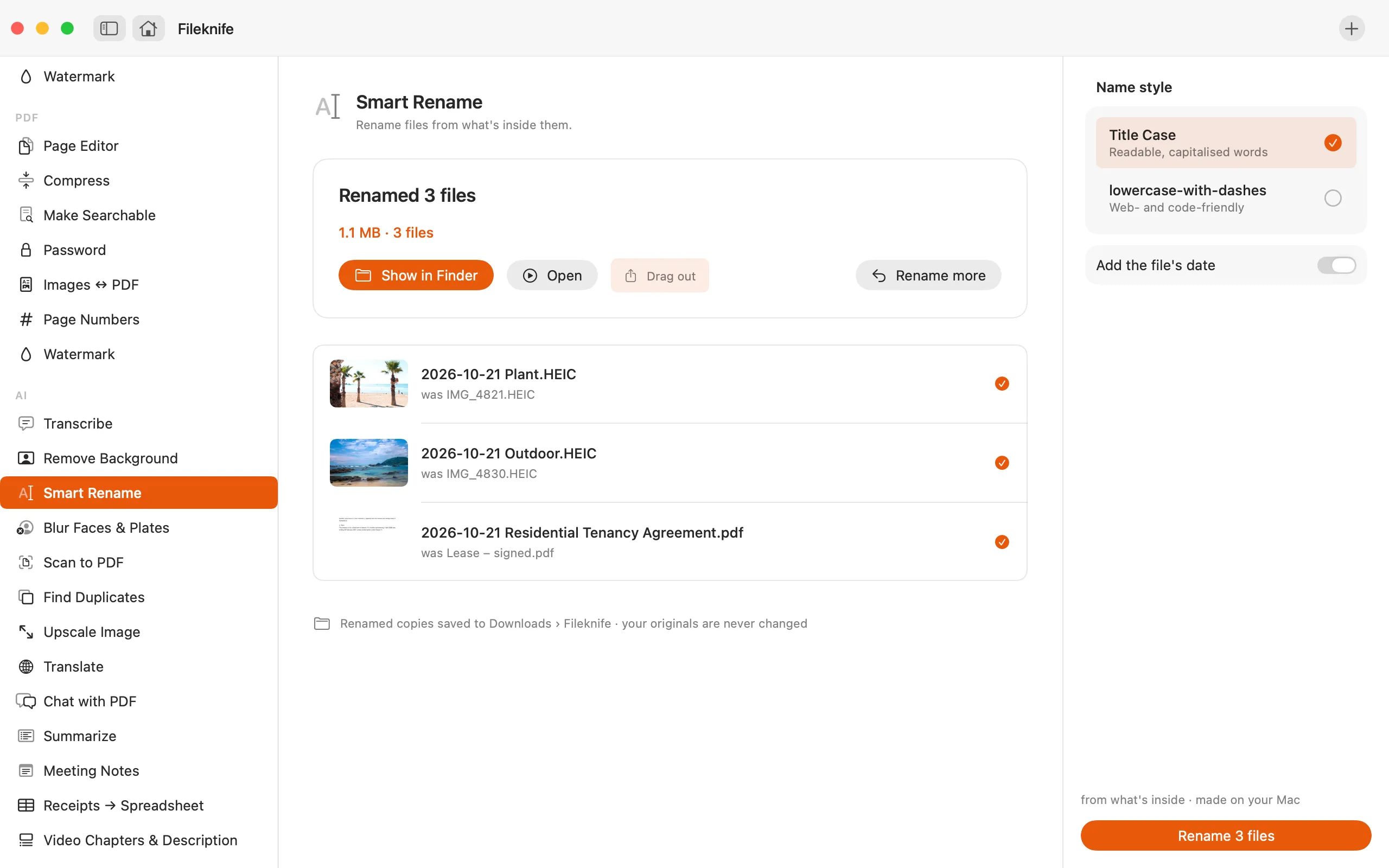Go to the Home screen icon

pyautogui.click(x=148, y=28)
